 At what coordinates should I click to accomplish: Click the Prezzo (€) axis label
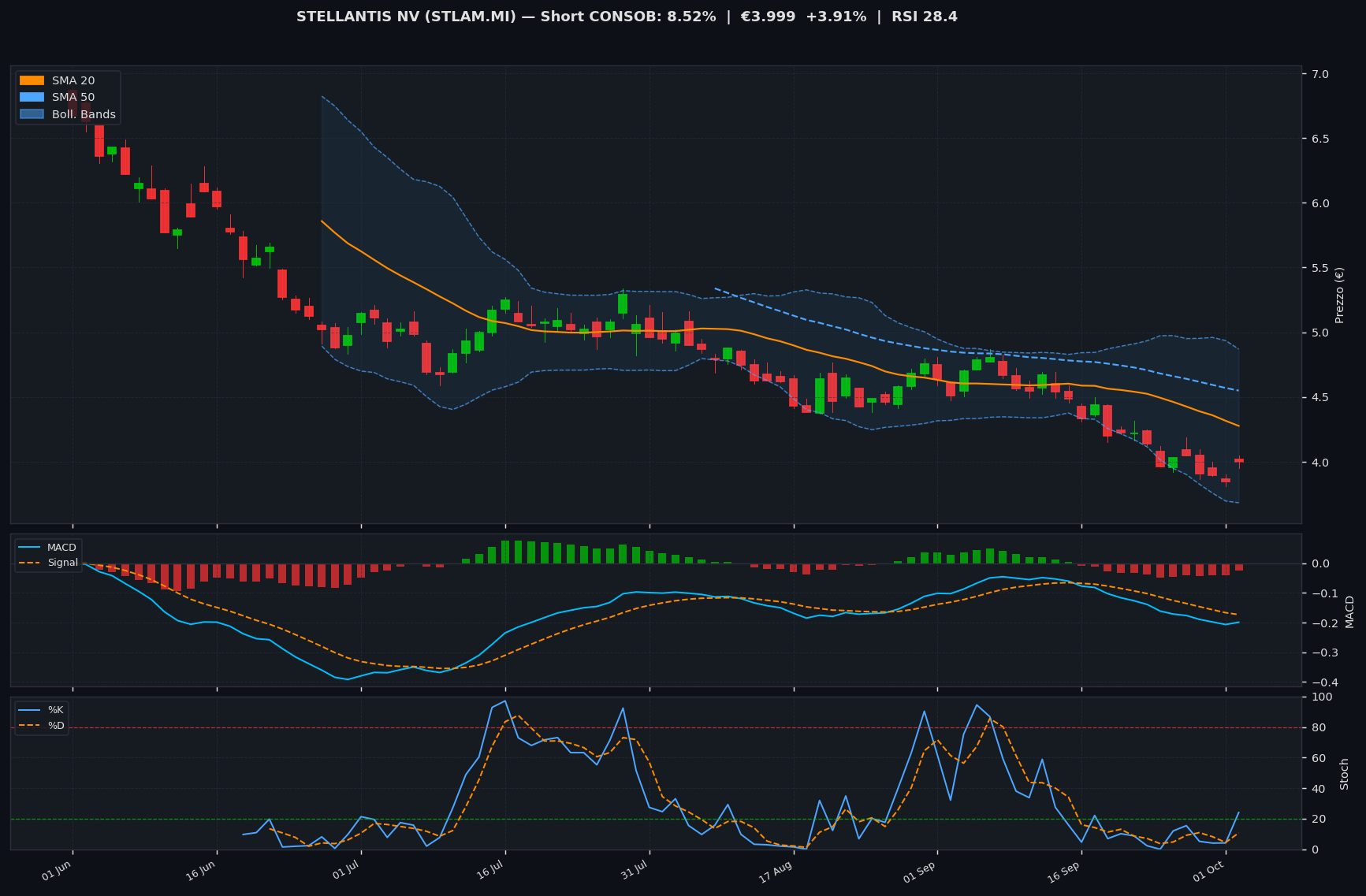(1339, 295)
